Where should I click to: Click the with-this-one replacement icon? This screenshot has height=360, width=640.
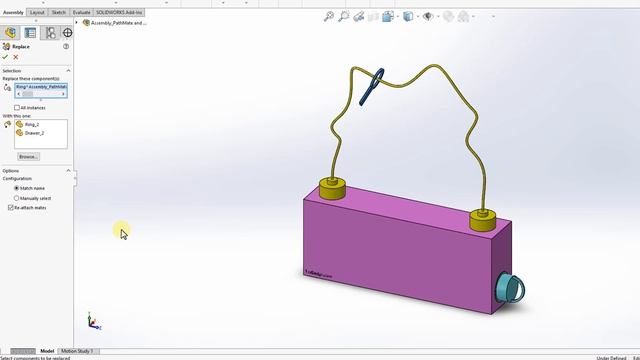coord(7,124)
